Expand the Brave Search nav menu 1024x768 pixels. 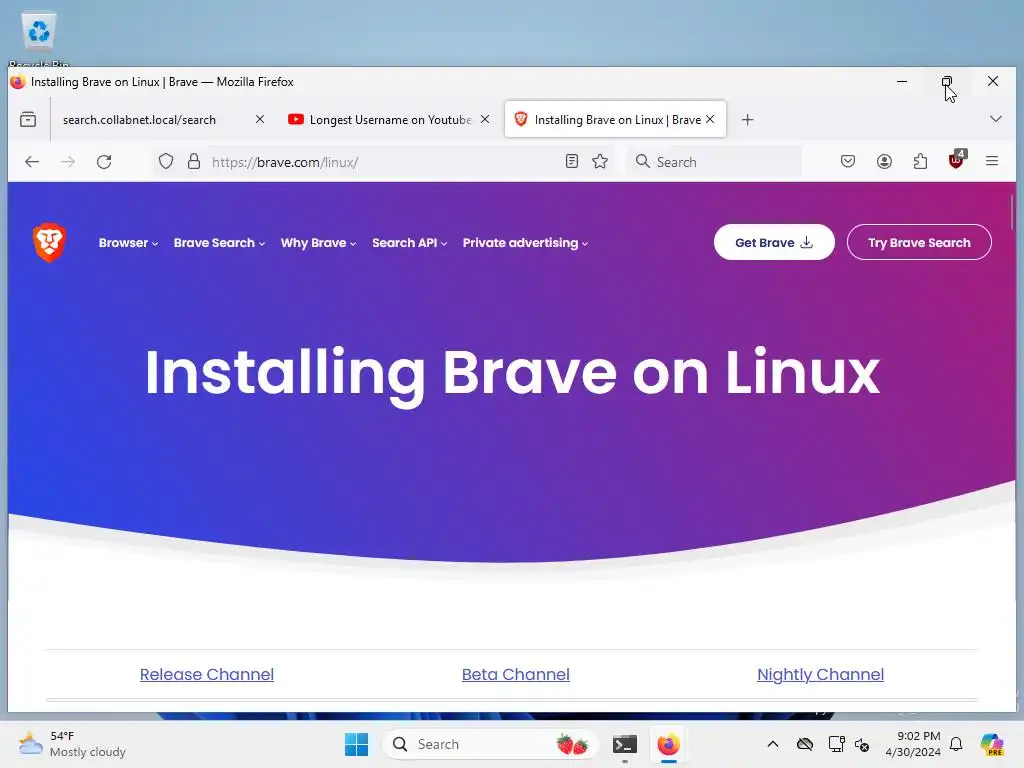point(219,243)
